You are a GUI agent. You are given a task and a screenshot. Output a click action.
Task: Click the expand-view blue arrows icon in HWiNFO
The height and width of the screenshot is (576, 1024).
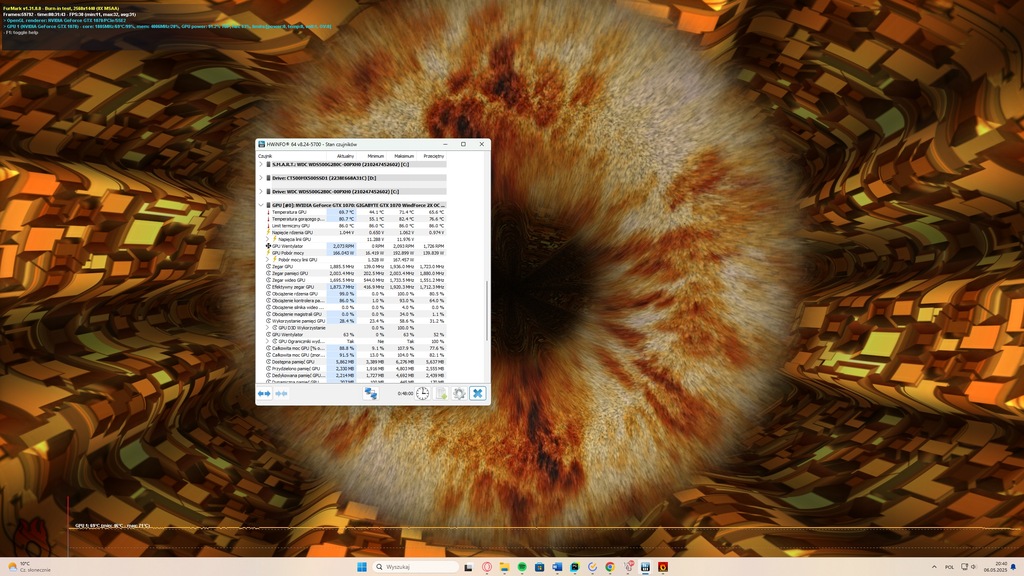click(x=264, y=394)
